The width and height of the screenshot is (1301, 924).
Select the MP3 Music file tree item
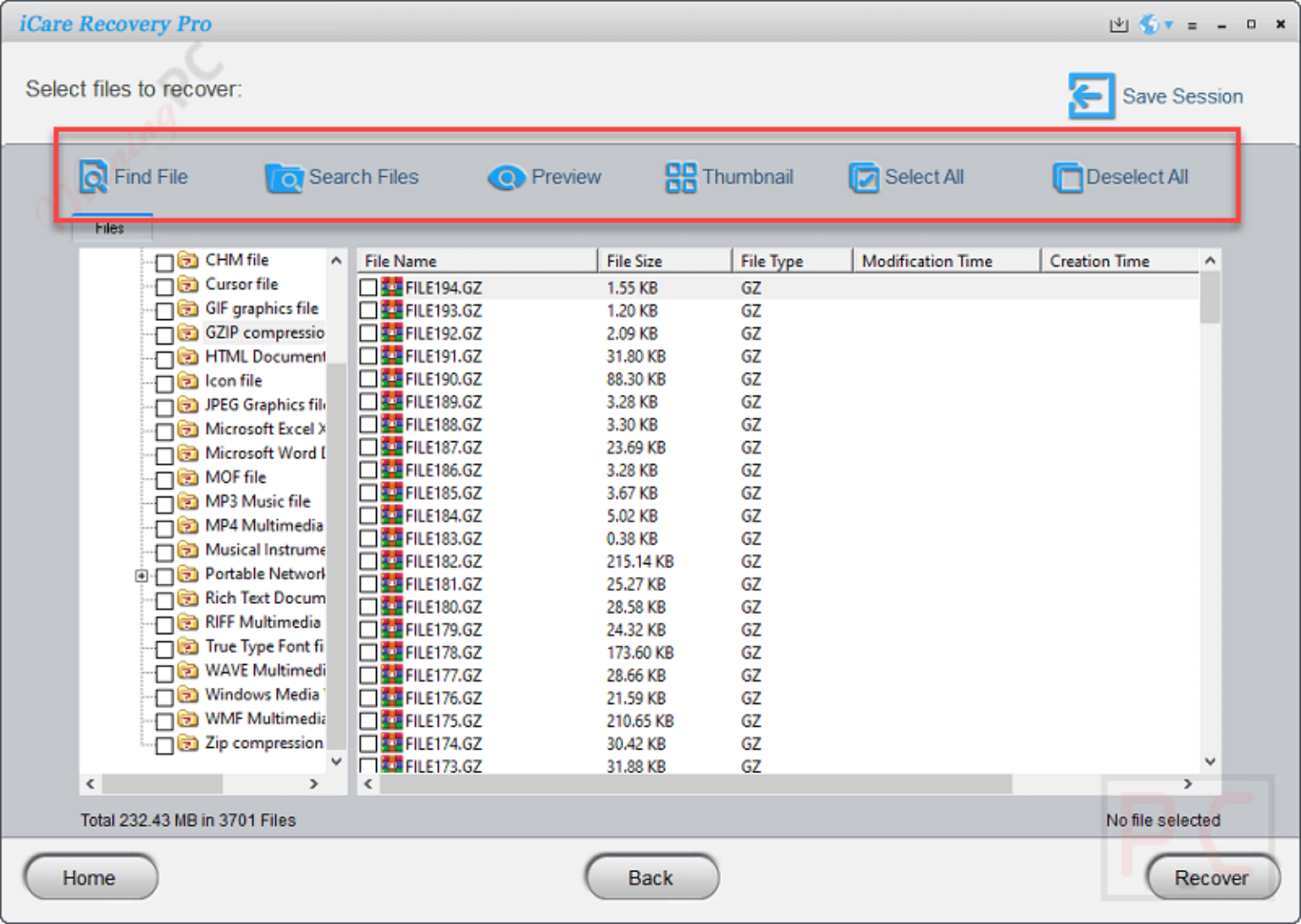(x=257, y=501)
